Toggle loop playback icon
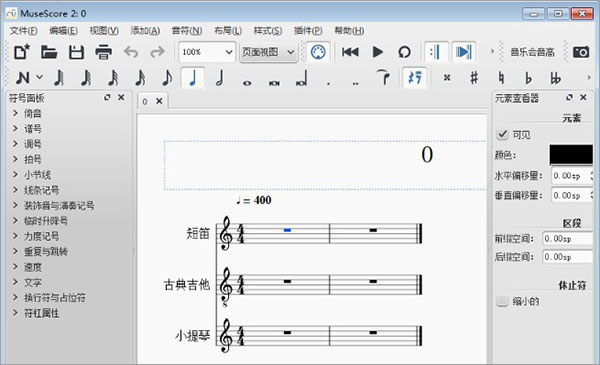This screenshot has height=365, width=600. point(404,52)
